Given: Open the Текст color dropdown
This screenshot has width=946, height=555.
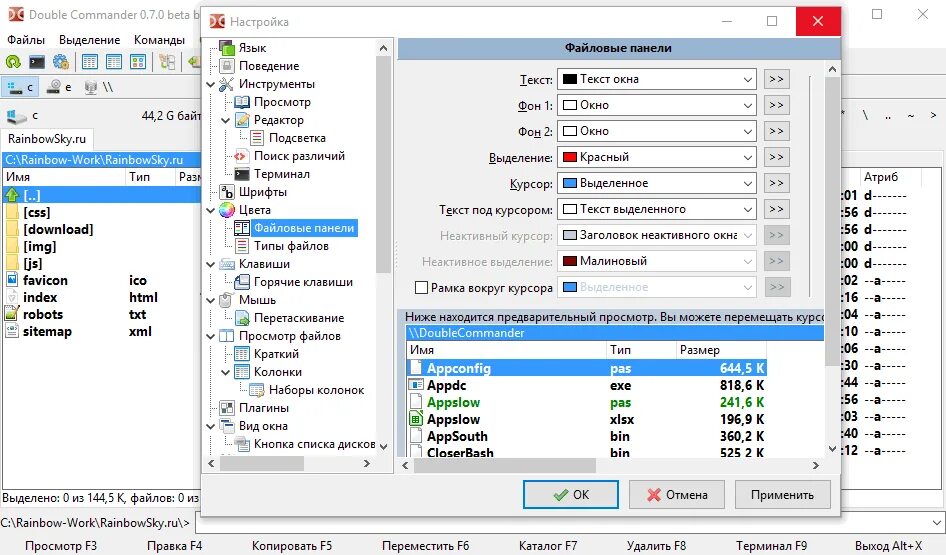Looking at the screenshot, I should pyautogui.click(x=656, y=79).
